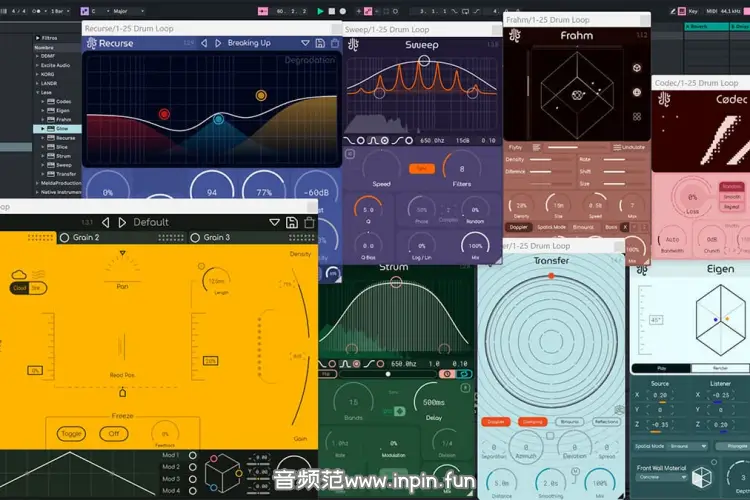Viewport: 750px width, 500px height.
Task: Click the purple scale mode icon in toolbar
Action: [x=85, y=11]
